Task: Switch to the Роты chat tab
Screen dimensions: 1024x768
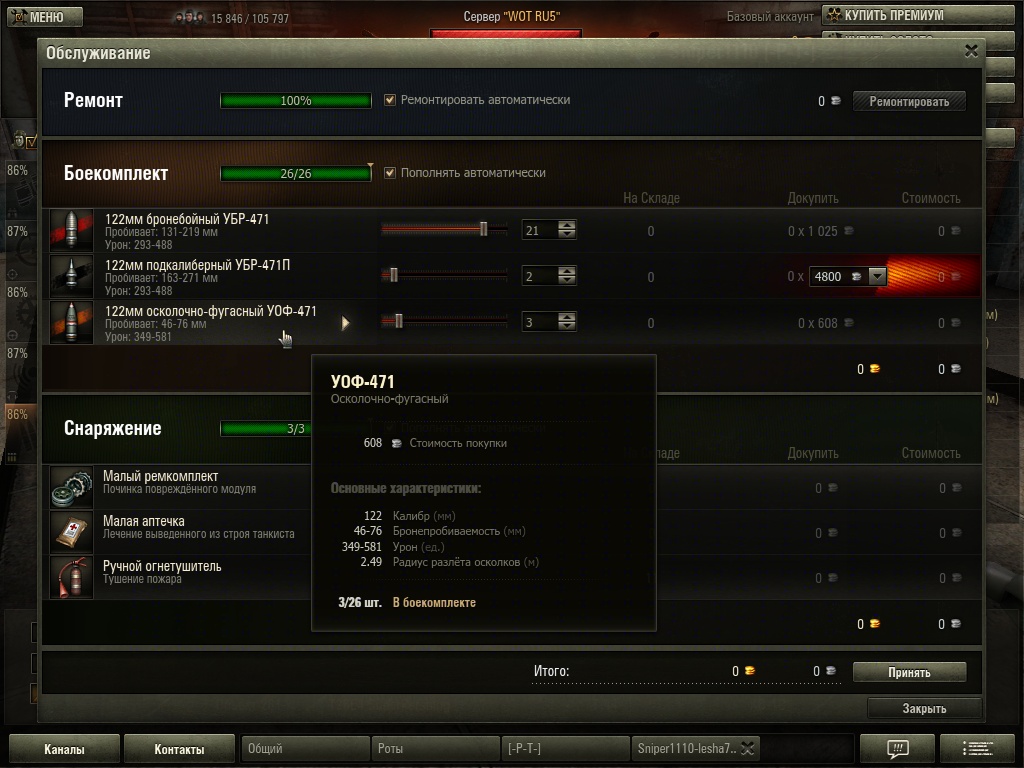Action: (x=435, y=748)
